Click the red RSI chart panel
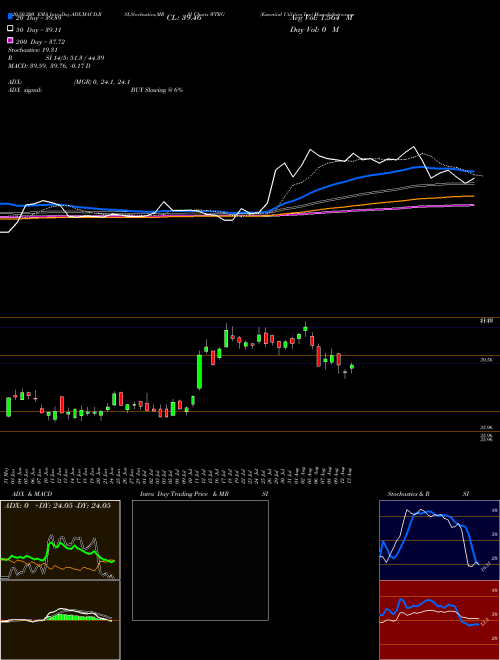Screen dimensions: 500x660 [x=439, y=620]
